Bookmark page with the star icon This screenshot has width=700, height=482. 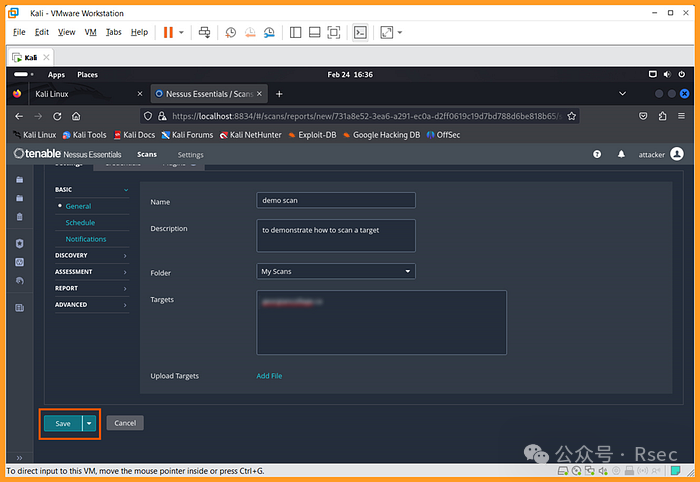571,116
